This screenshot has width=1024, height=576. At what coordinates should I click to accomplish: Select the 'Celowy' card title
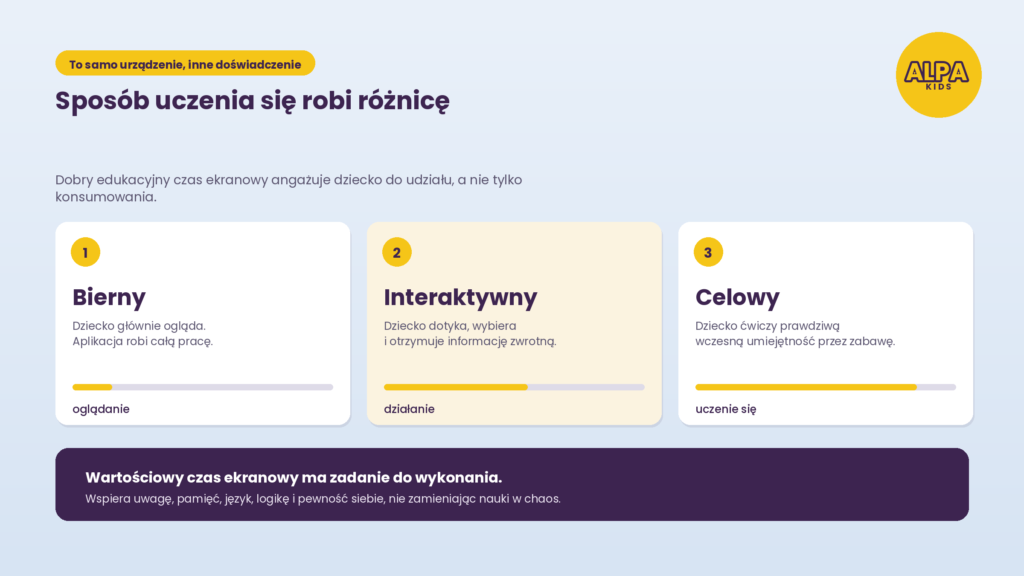click(737, 297)
